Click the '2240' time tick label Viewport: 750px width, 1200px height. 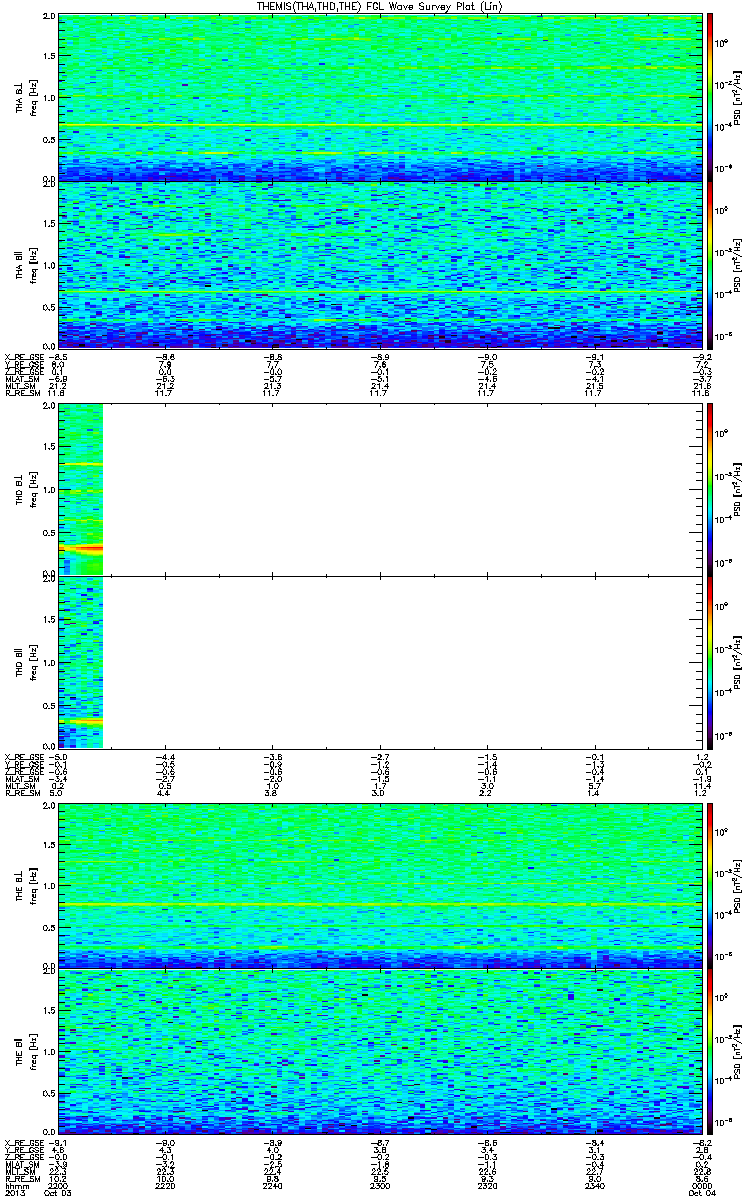tap(272, 1184)
